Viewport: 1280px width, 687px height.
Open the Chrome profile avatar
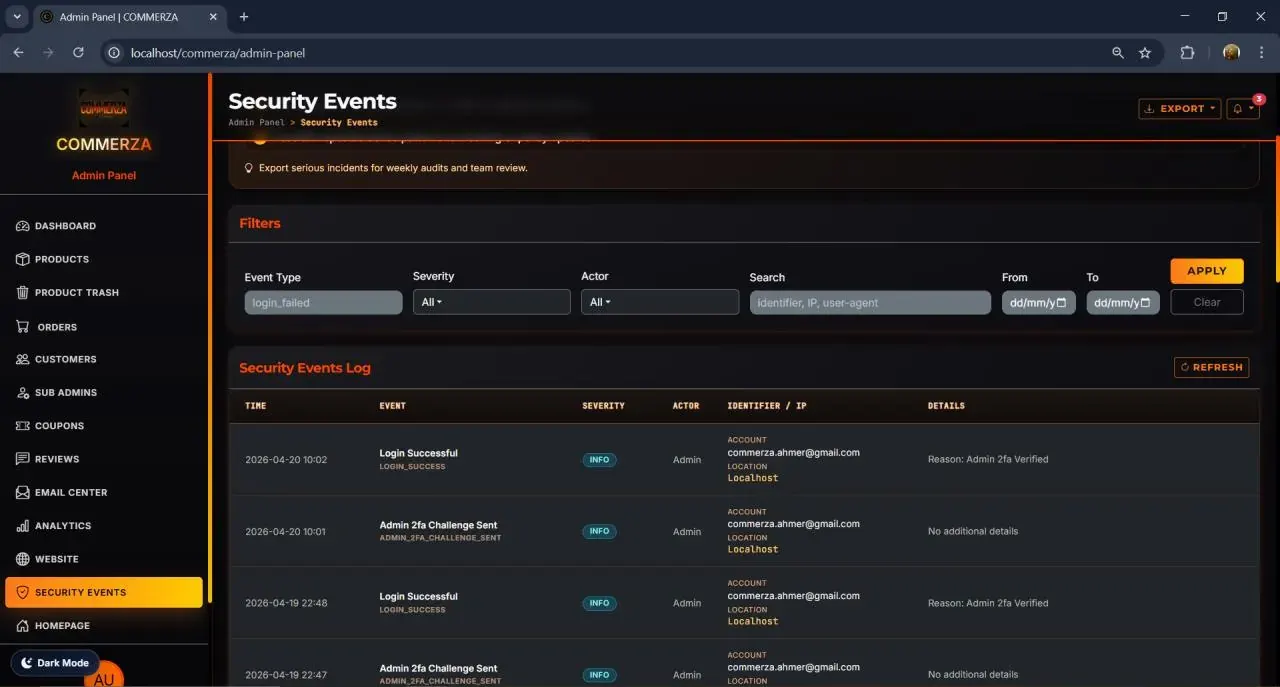[1231, 53]
